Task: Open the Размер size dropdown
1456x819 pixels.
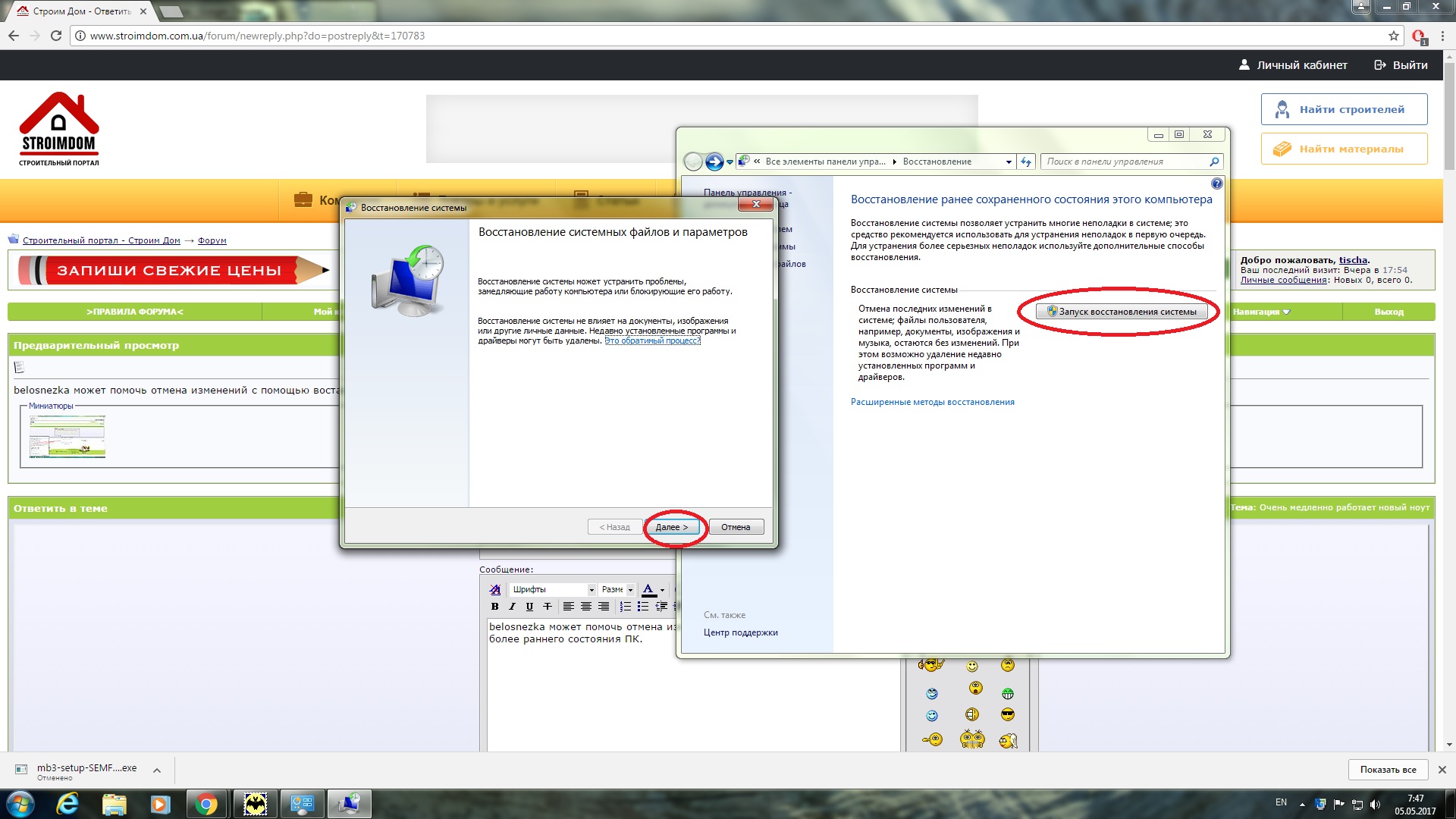Action: click(617, 589)
